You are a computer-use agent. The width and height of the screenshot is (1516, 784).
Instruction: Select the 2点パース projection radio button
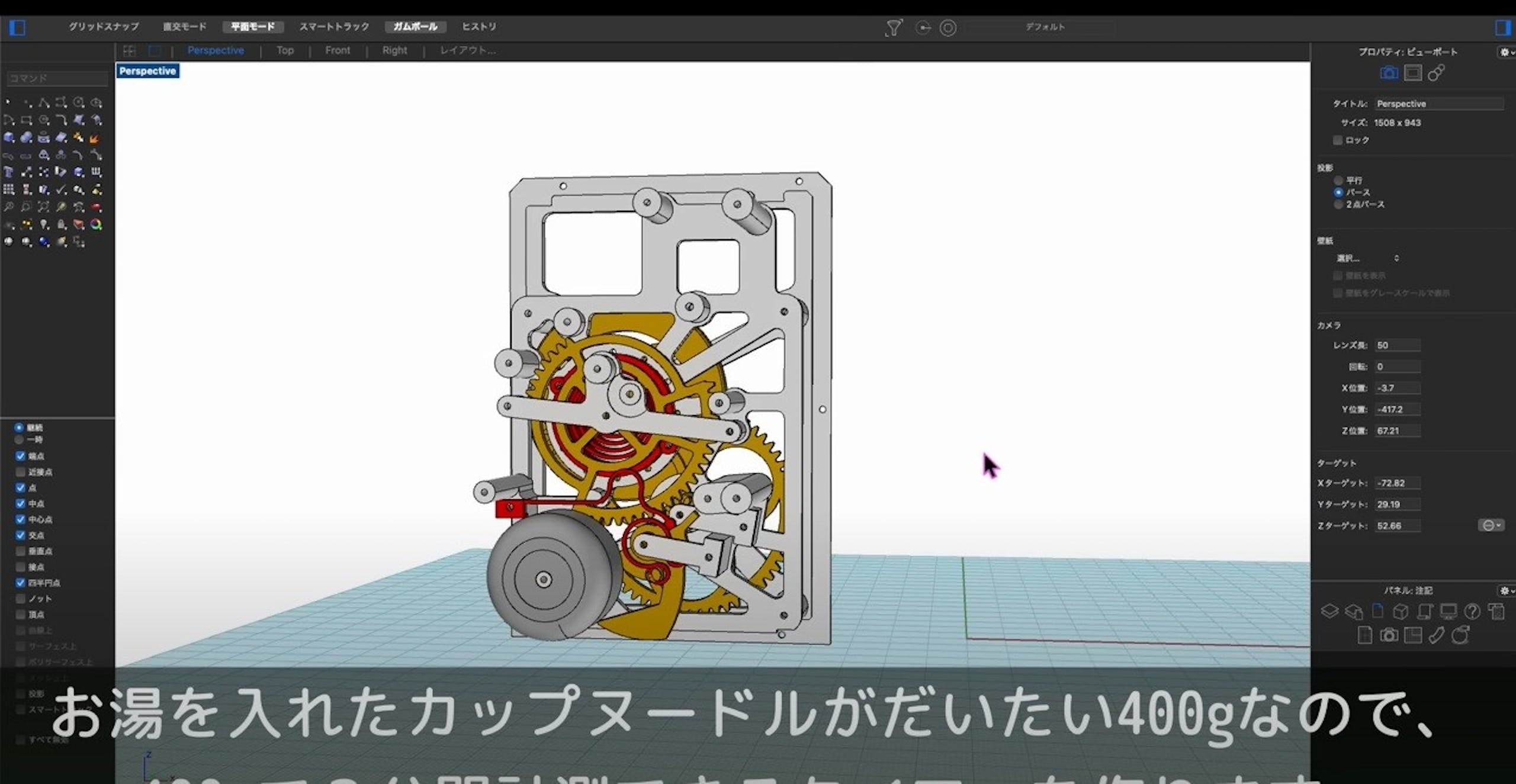click(1338, 204)
